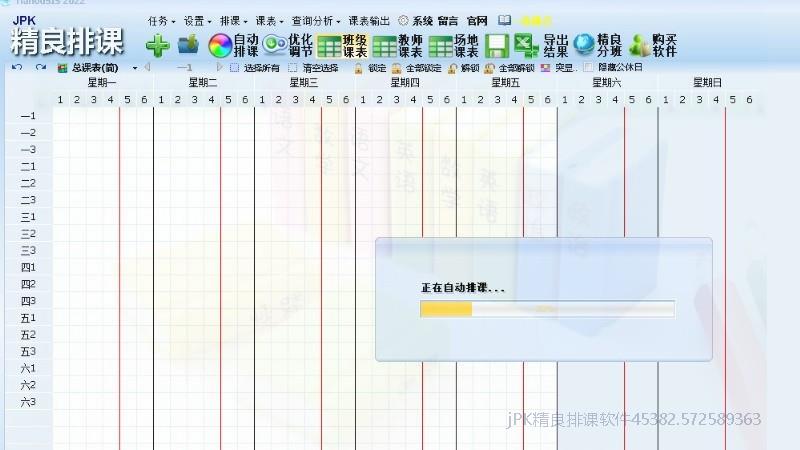Image resolution: width=800 pixels, height=450 pixels.
Task: Open the 任务 menu
Action: point(161,21)
